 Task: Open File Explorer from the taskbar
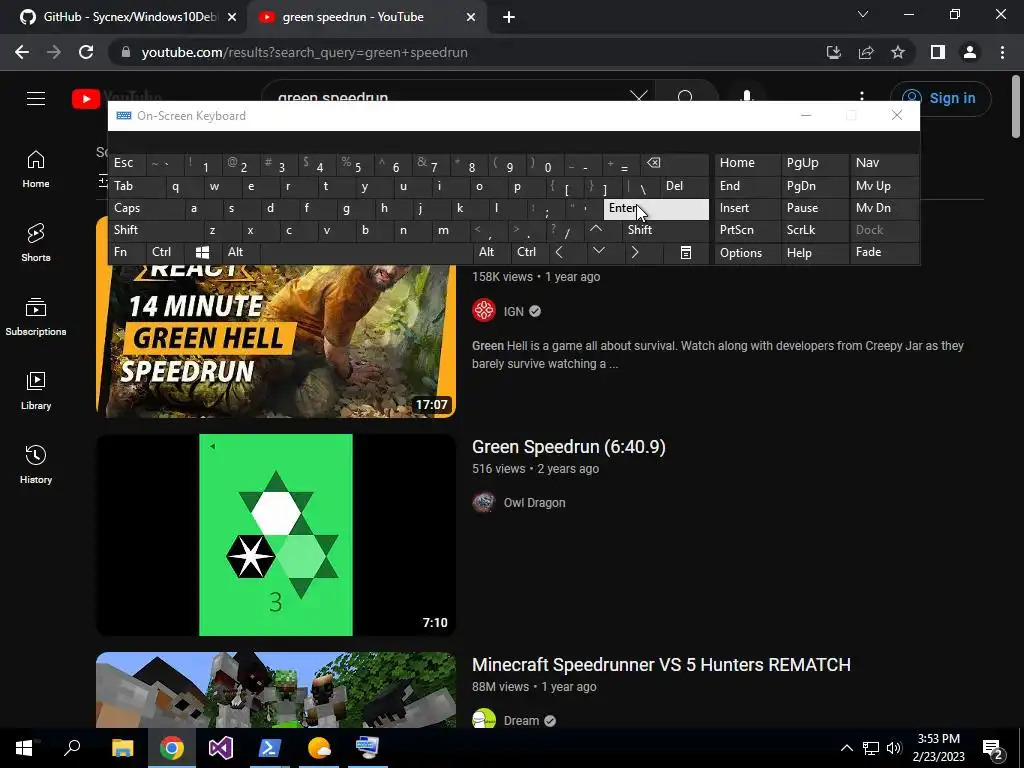click(122, 748)
